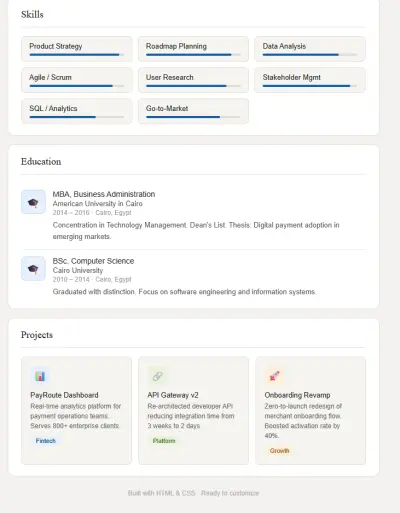The width and height of the screenshot is (400, 513).
Task: Click the Onboarding Revamp rocket icon
Action: click(274, 376)
